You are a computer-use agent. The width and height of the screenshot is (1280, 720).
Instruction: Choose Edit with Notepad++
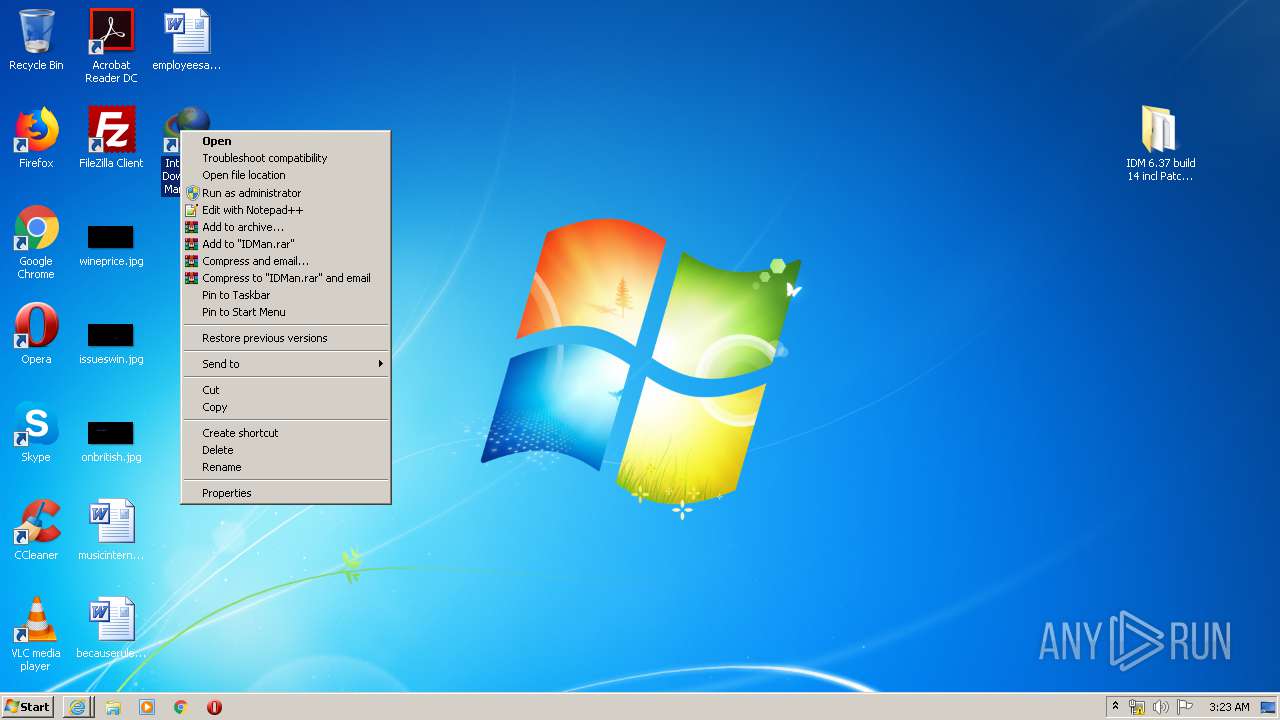click(286, 210)
